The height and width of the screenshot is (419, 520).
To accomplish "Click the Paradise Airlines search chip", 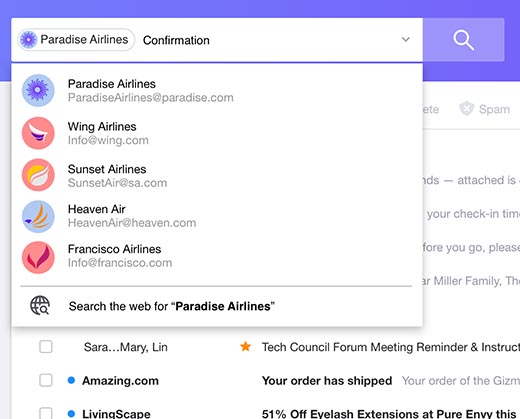I will 76,40.
